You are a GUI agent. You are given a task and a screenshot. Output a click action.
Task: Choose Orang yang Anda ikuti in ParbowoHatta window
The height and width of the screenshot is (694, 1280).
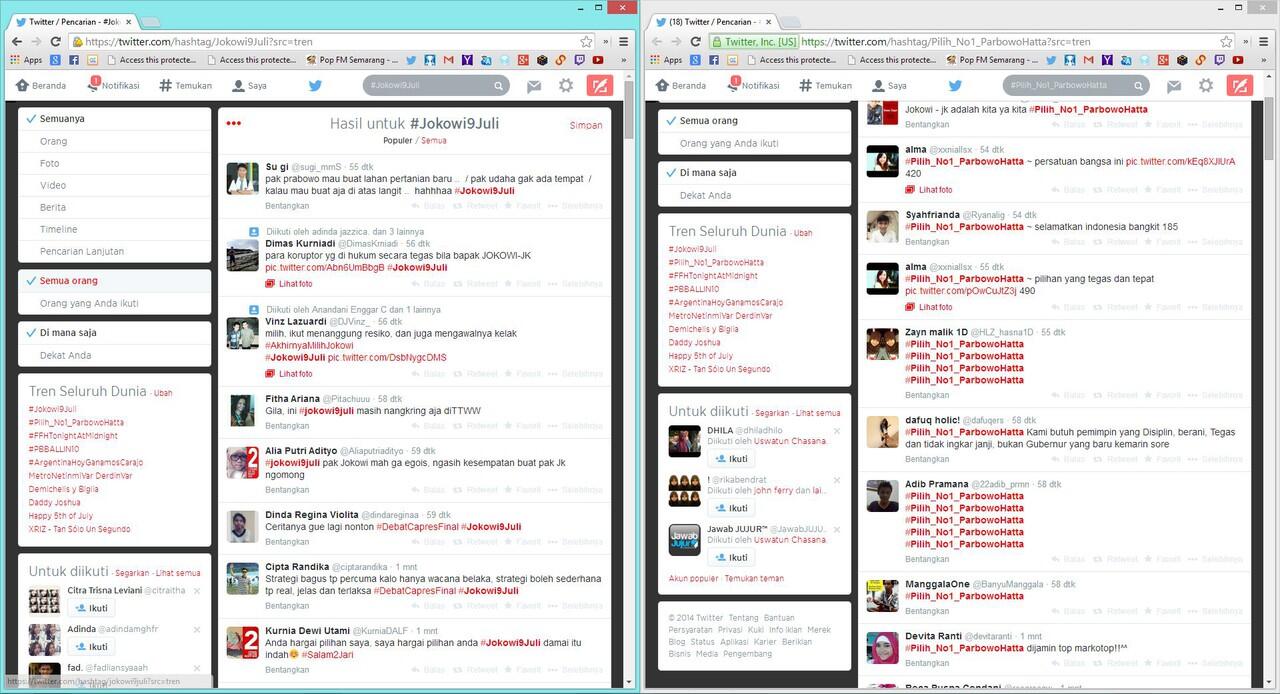tap(755, 143)
